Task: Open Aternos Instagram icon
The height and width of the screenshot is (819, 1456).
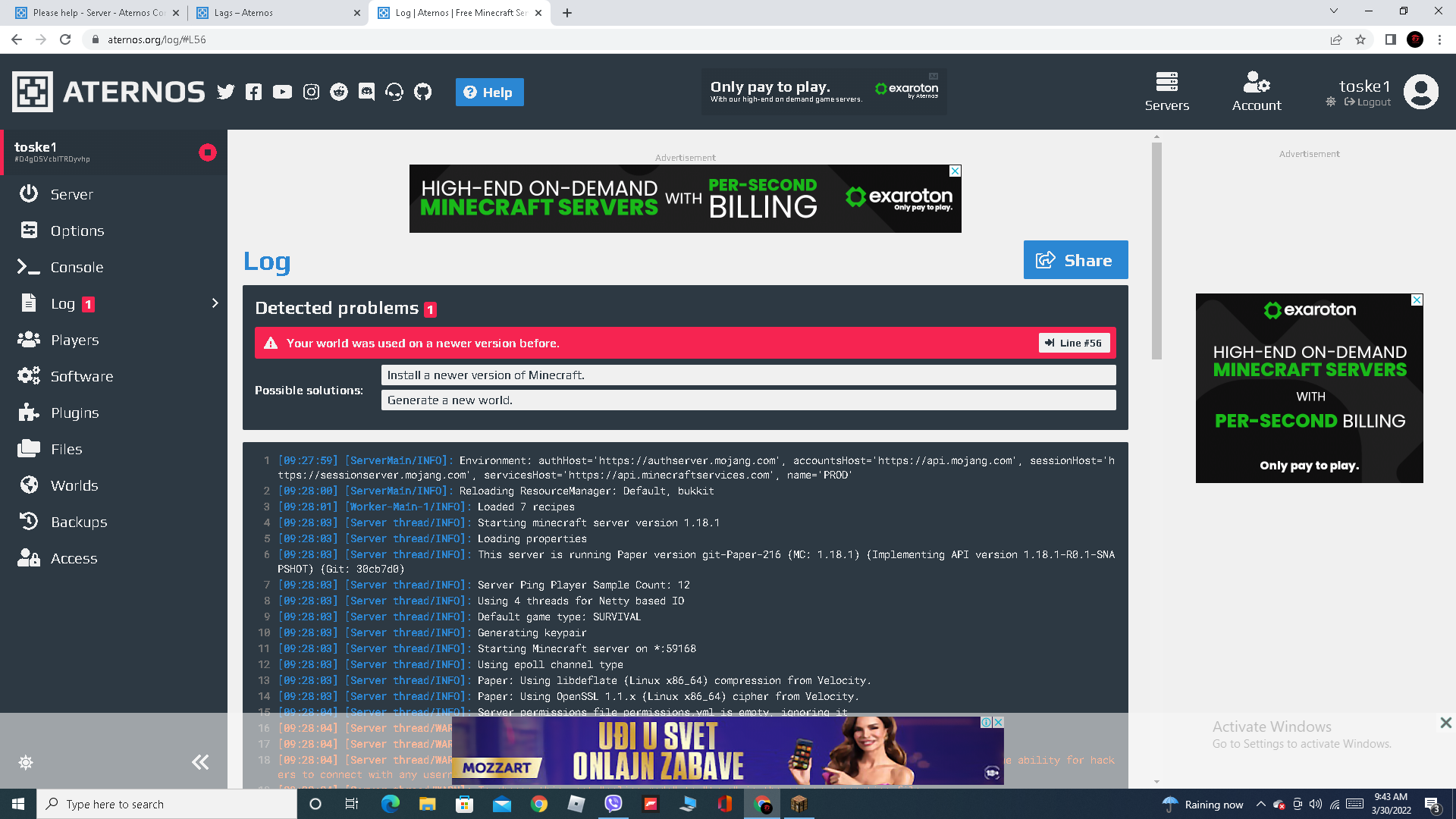Action: (x=311, y=92)
